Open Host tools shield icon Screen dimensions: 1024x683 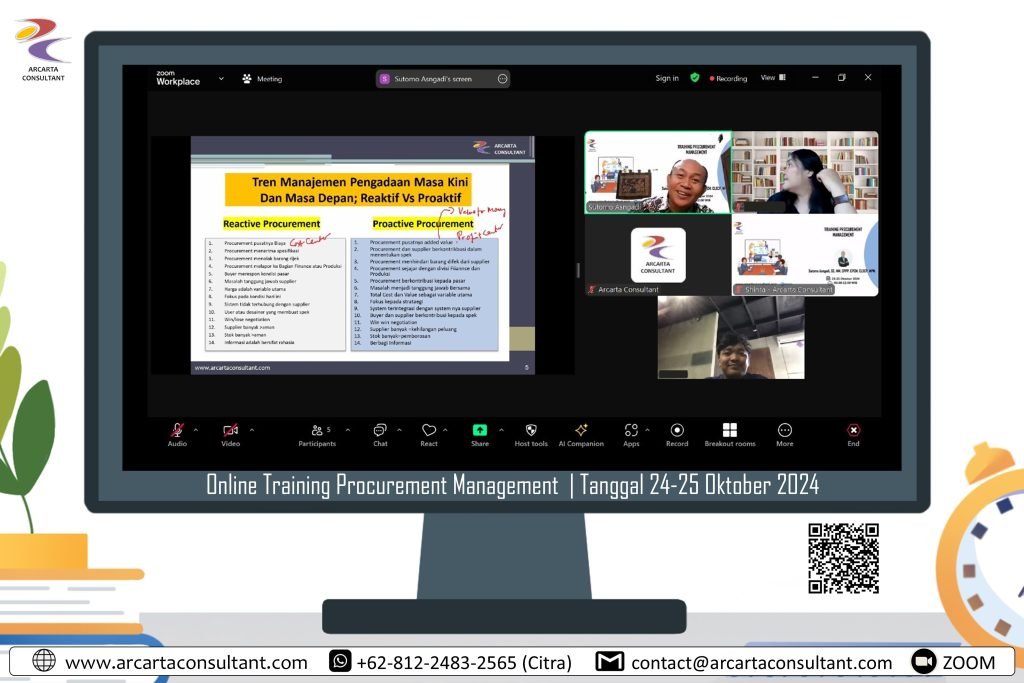pyautogui.click(x=531, y=431)
